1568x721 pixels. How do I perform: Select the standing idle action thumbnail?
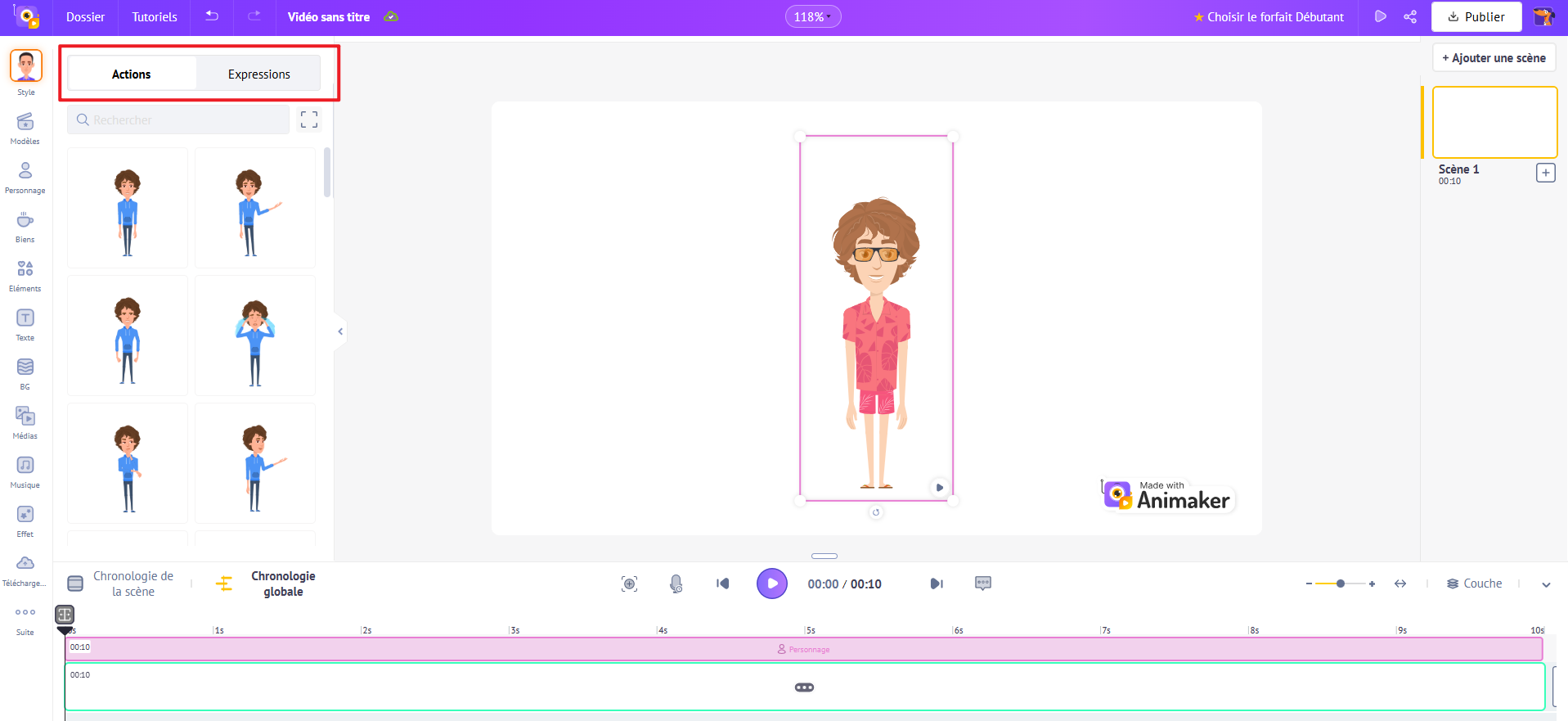click(x=128, y=208)
